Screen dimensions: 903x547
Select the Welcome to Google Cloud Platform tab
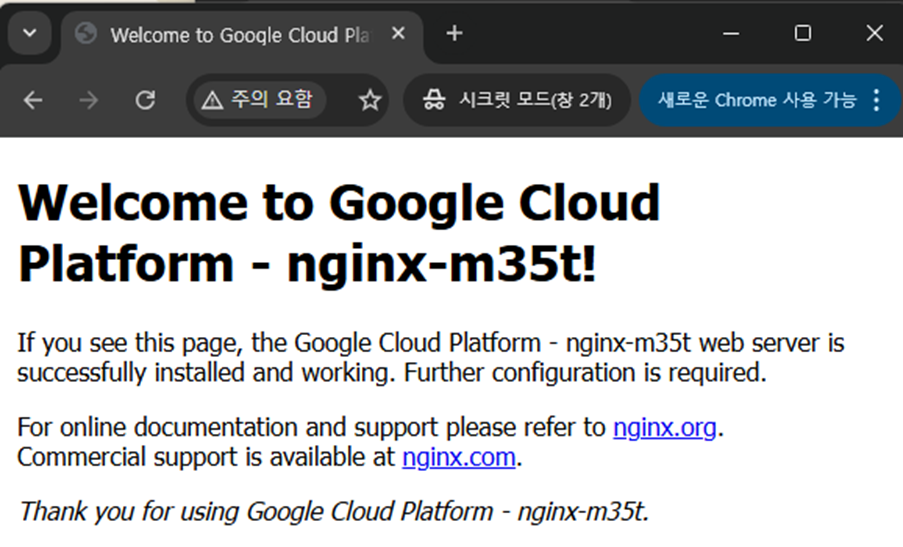pos(242,36)
